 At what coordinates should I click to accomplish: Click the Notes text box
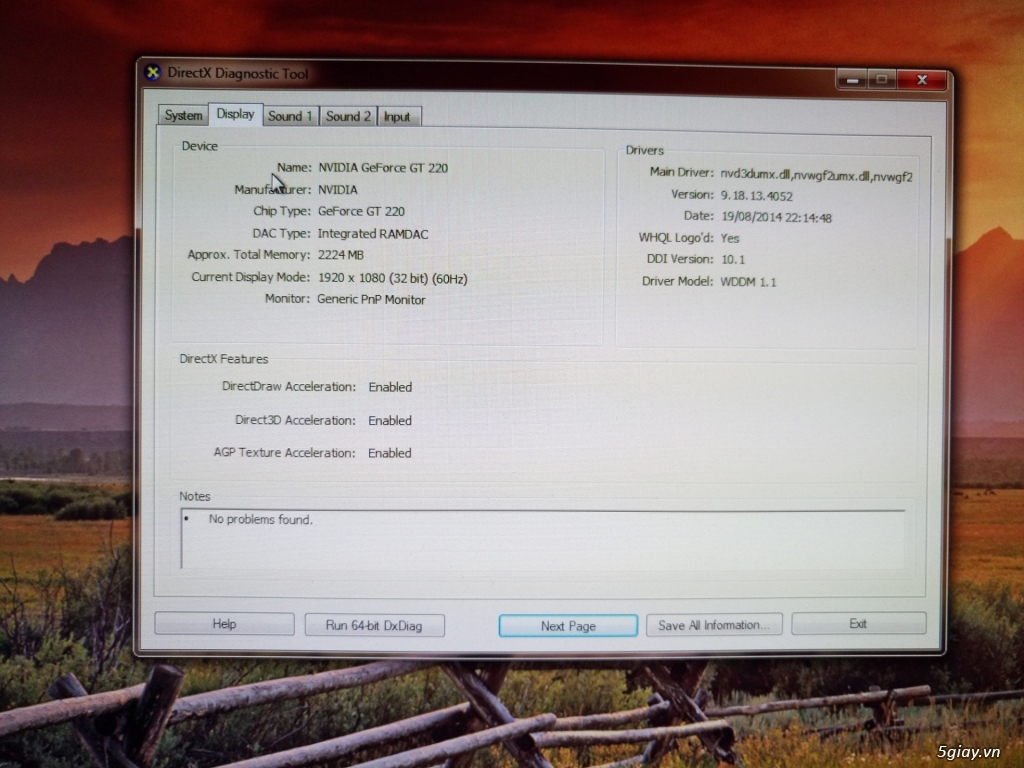click(543, 539)
